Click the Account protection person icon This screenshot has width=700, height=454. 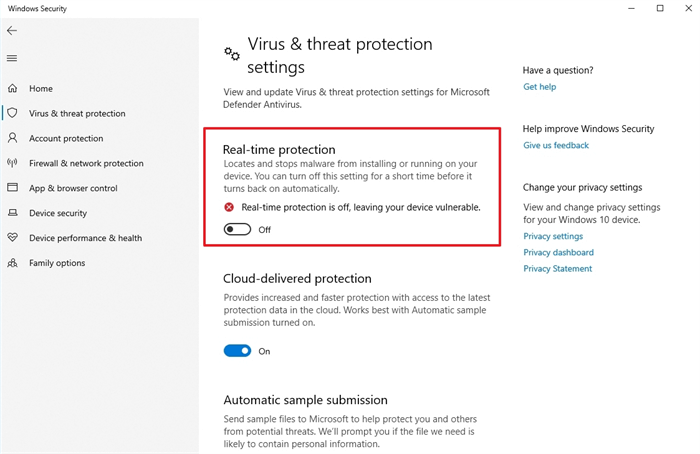click(x=12, y=139)
